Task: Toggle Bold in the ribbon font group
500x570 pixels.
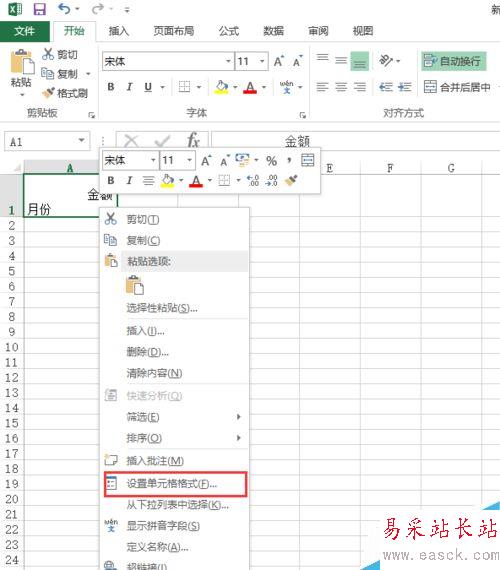Action: pyautogui.click(x=111, y=87)
